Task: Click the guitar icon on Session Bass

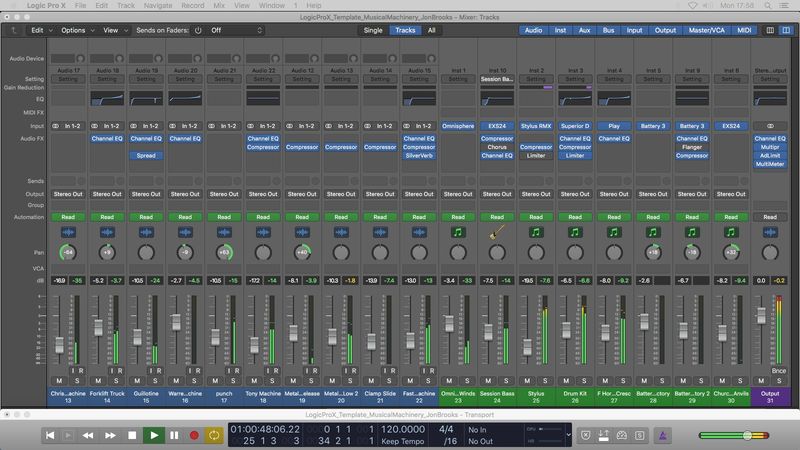Action: (497, 232)
